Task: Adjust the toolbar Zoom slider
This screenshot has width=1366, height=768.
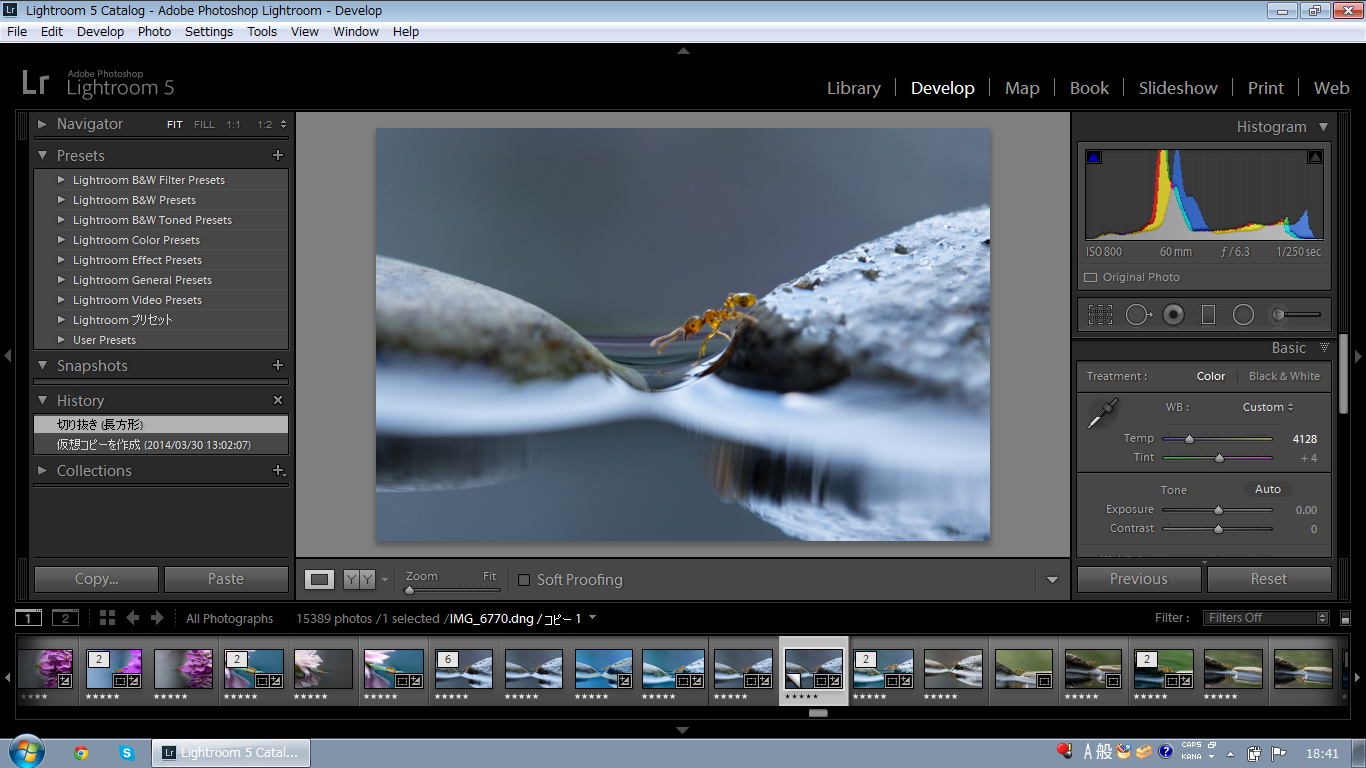Action: coord(409,590)
